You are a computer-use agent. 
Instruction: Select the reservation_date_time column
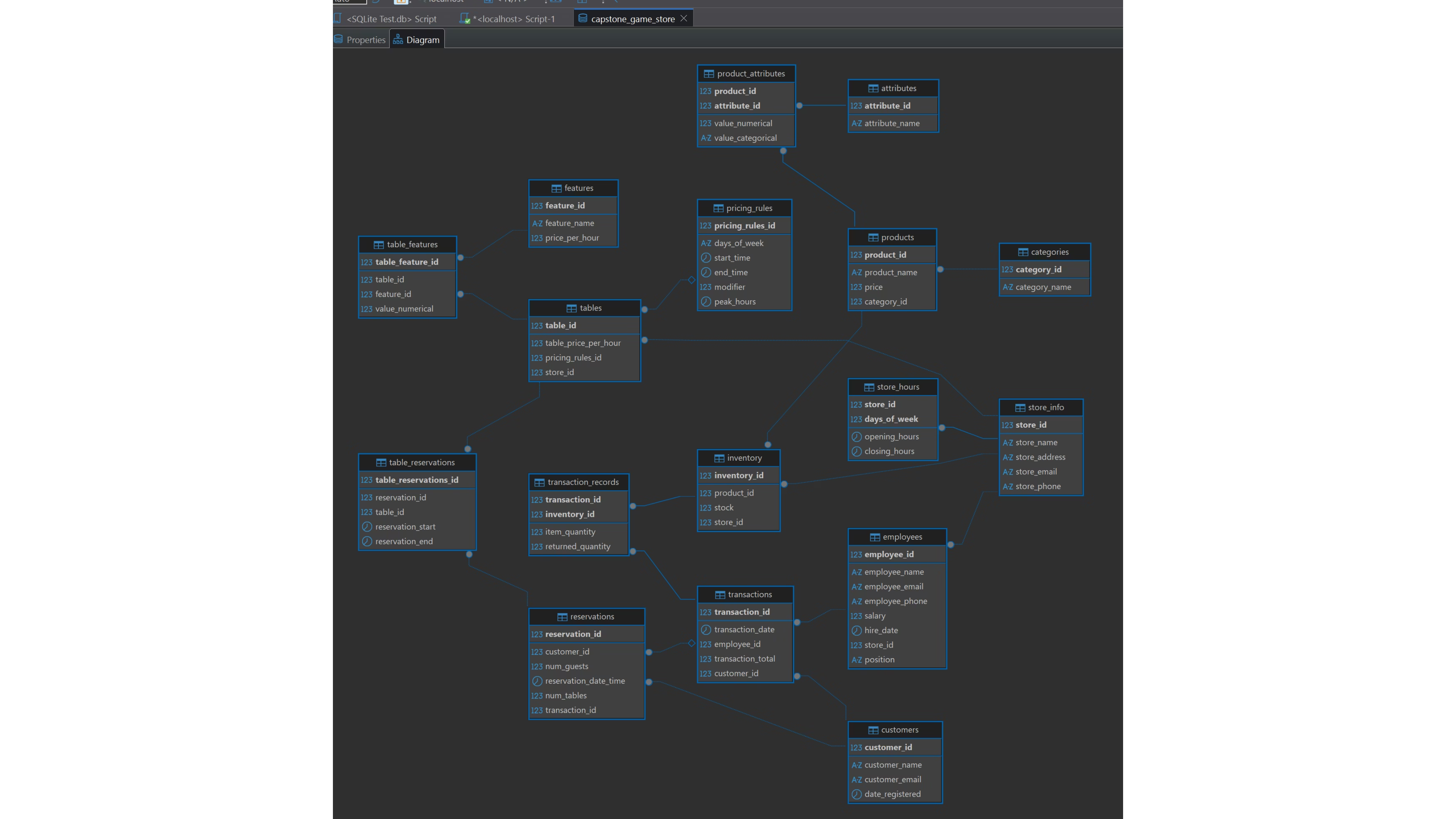(584, 681)
